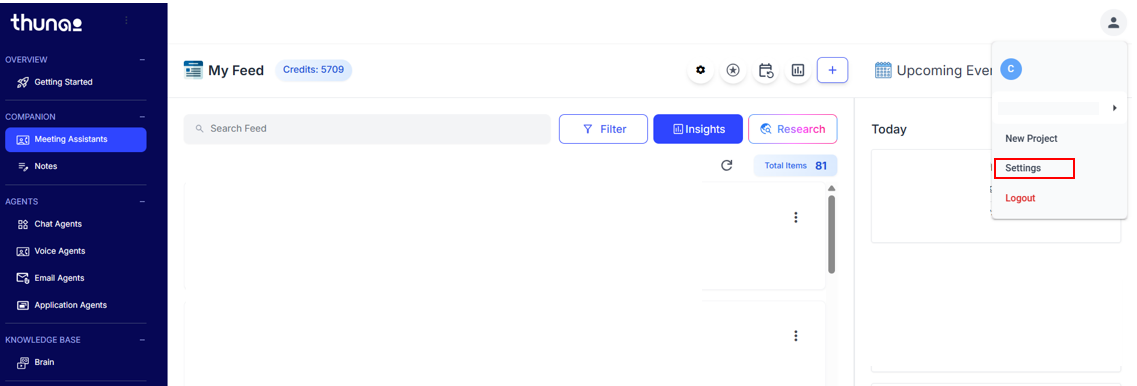Open three-dot menu of first feed item
Viewport: 1137px width, 386px height.
click(x=795, y=217)
